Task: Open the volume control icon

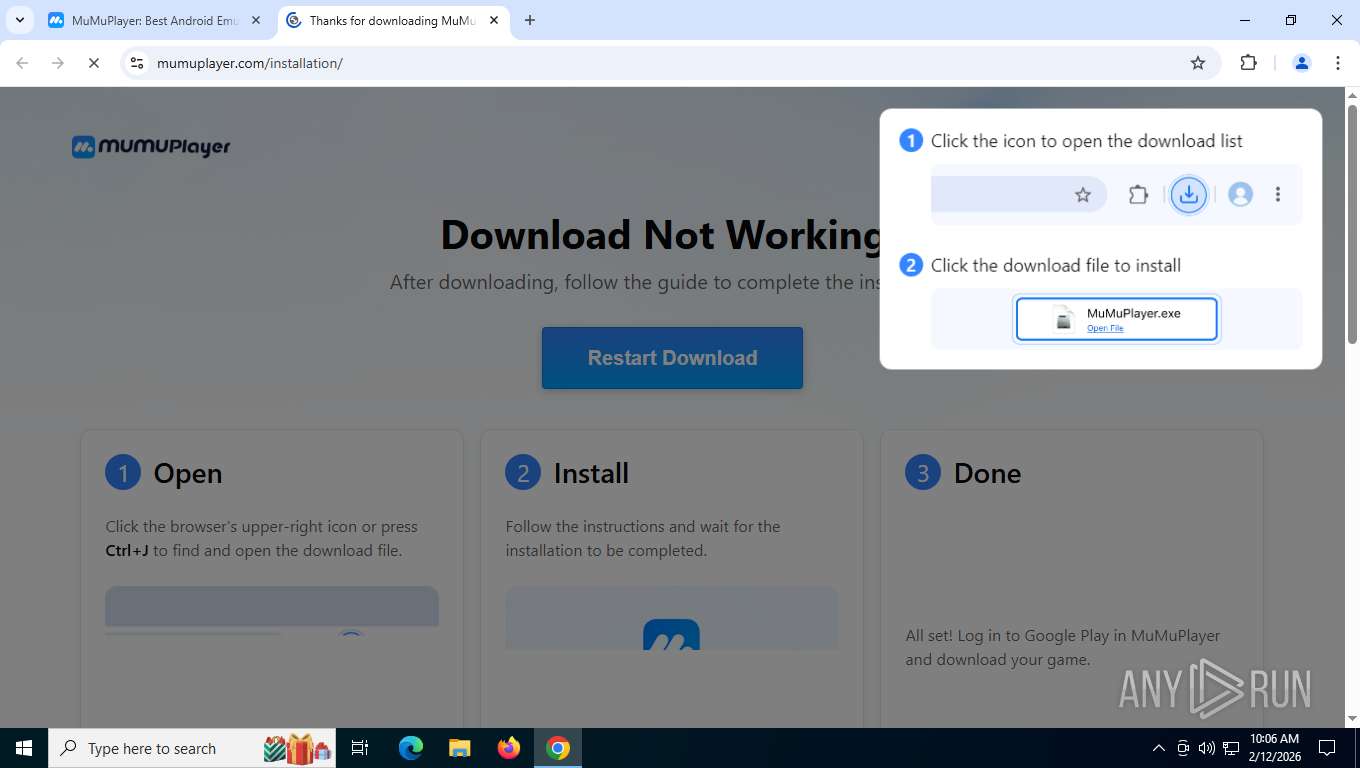Action: (1207, 748)
